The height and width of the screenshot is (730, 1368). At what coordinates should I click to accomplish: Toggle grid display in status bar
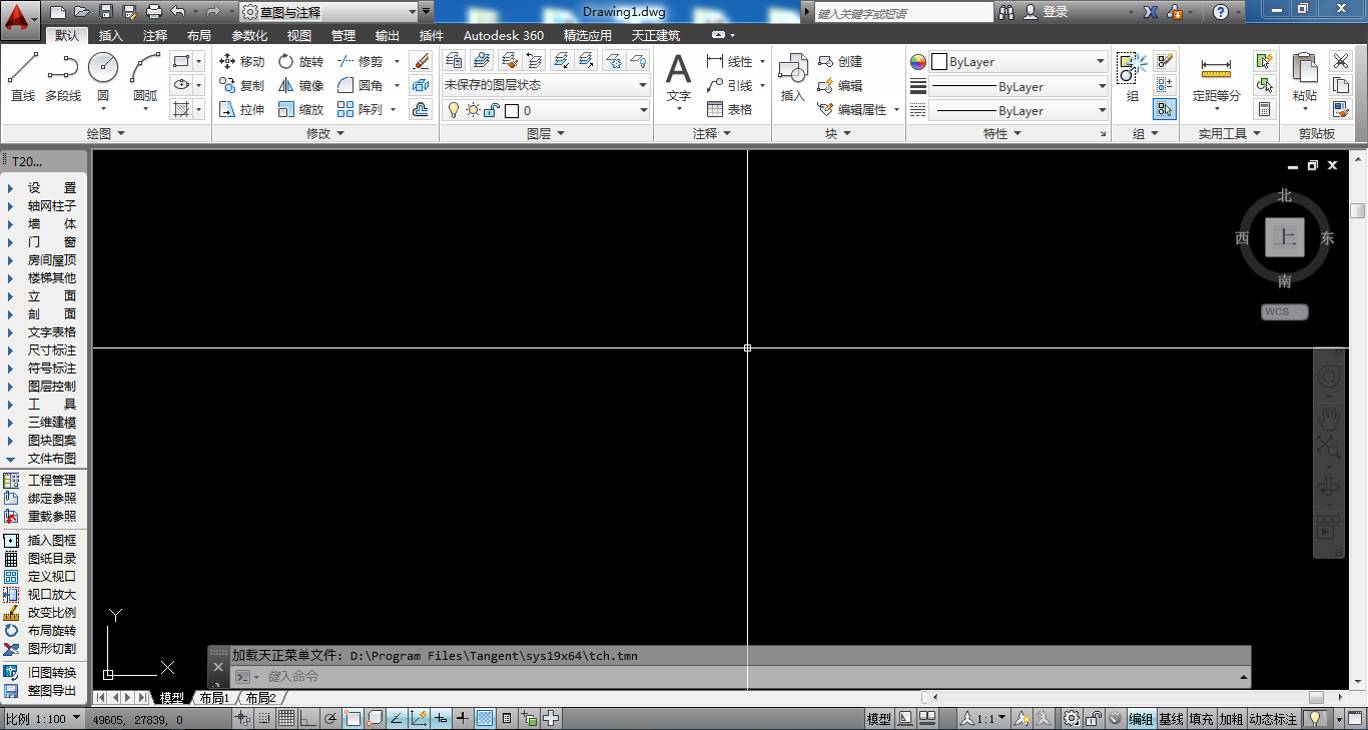(x=286, y=718)
